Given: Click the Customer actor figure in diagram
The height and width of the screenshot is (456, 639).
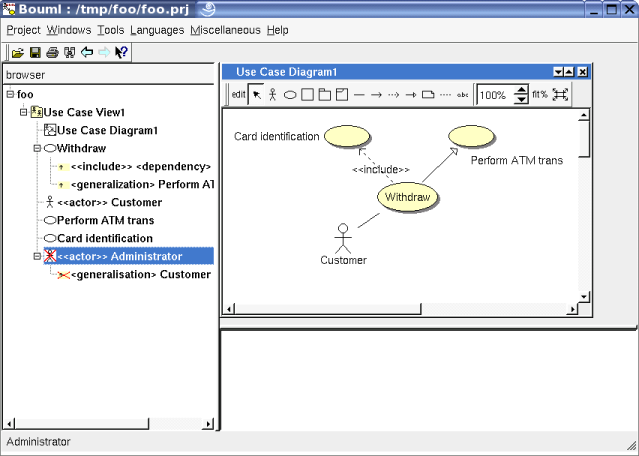Looking at the screenshot, I should pyautogui.click(x=343, y=238).
